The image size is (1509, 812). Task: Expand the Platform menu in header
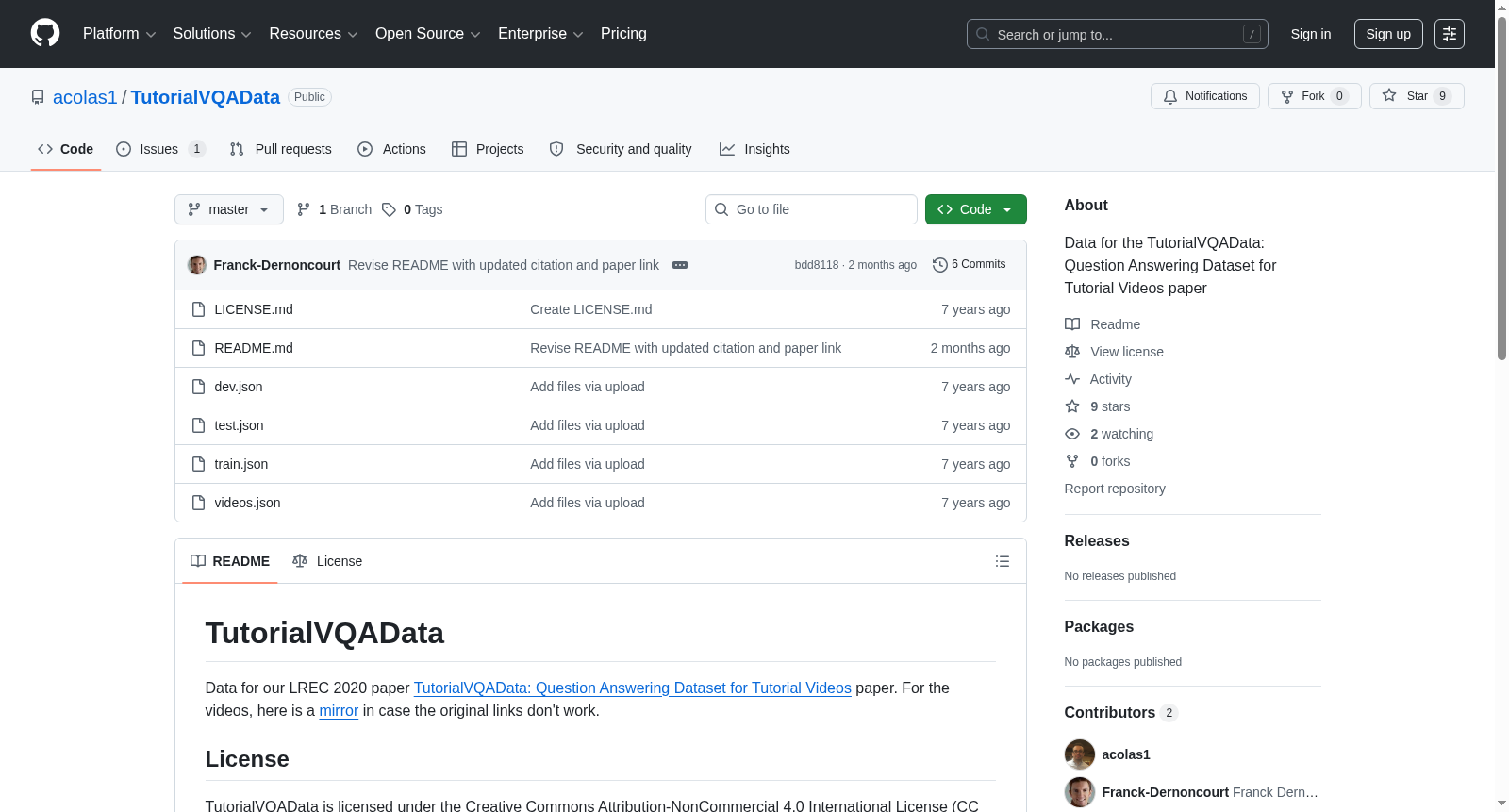pos(120,34)
